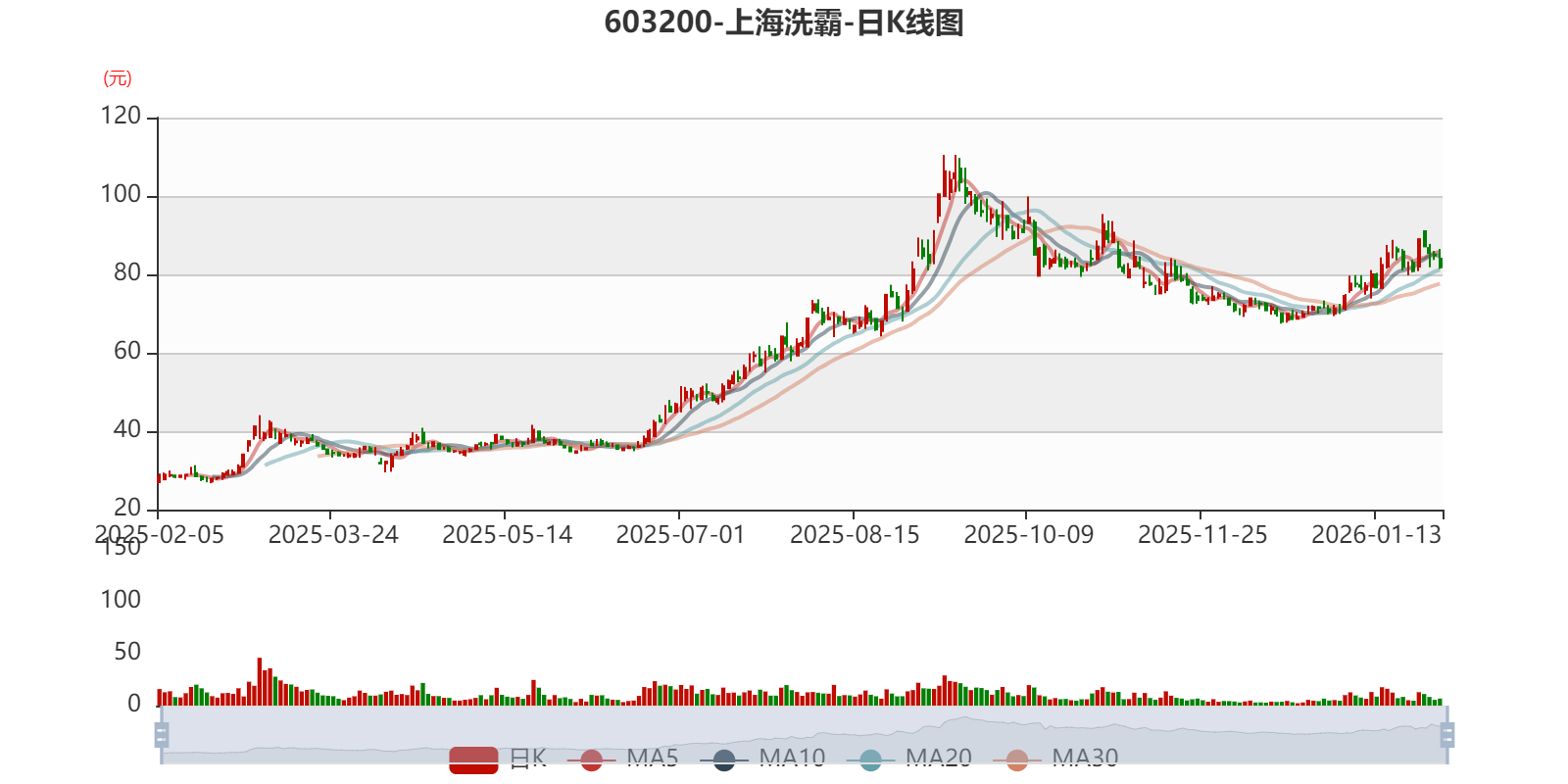
Task: Click the 2025-10-09 date axis label
Action: point(1029,535)
